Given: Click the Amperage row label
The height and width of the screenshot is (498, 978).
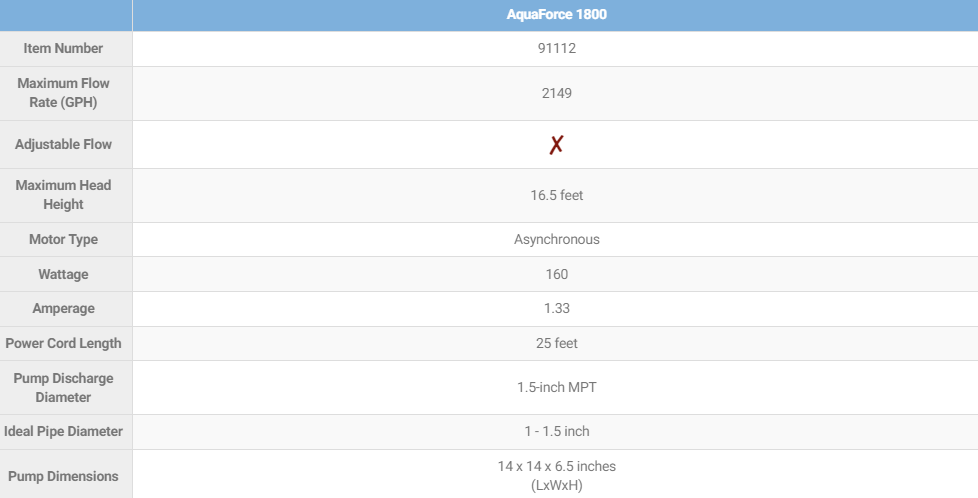Looking at the screenshot, I should (x=63, y=308).
